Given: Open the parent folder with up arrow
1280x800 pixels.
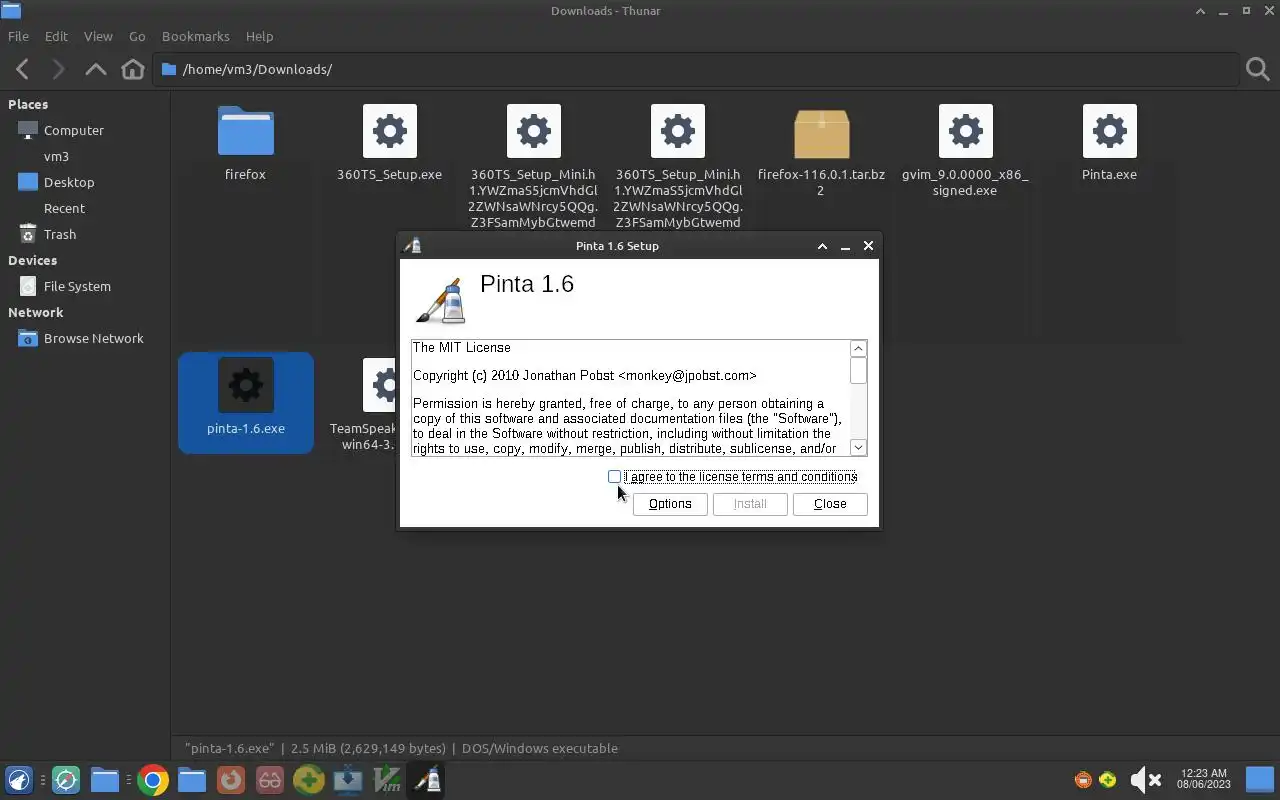Looking at the screenshot, I should pos(95,69).
